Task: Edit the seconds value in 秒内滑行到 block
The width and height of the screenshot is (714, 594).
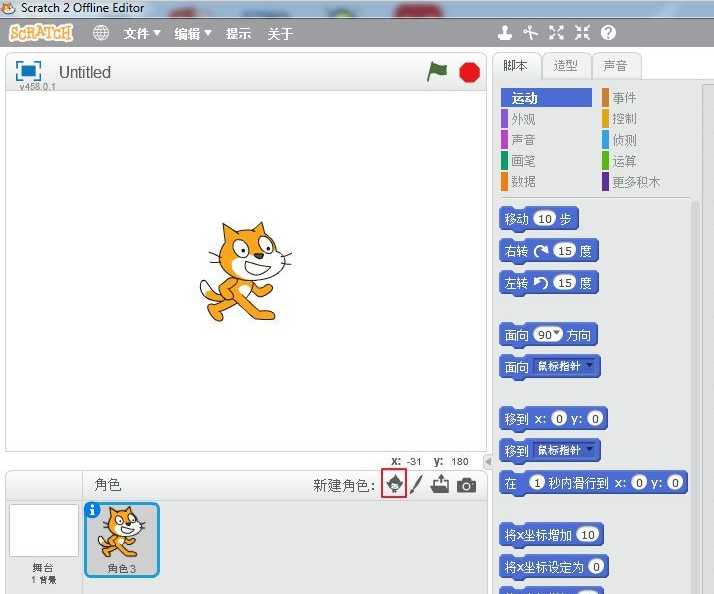Action: [x=537, y=482]
